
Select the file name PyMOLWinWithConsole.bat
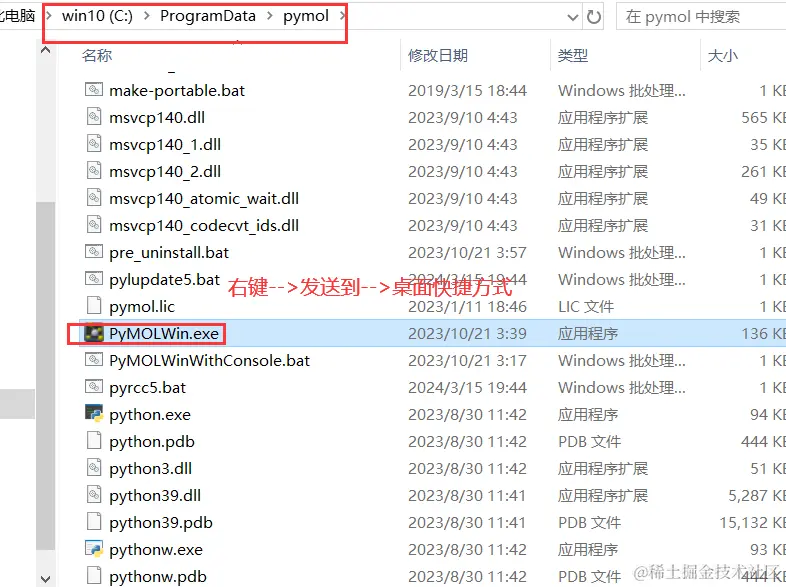[x=210, y=361]
